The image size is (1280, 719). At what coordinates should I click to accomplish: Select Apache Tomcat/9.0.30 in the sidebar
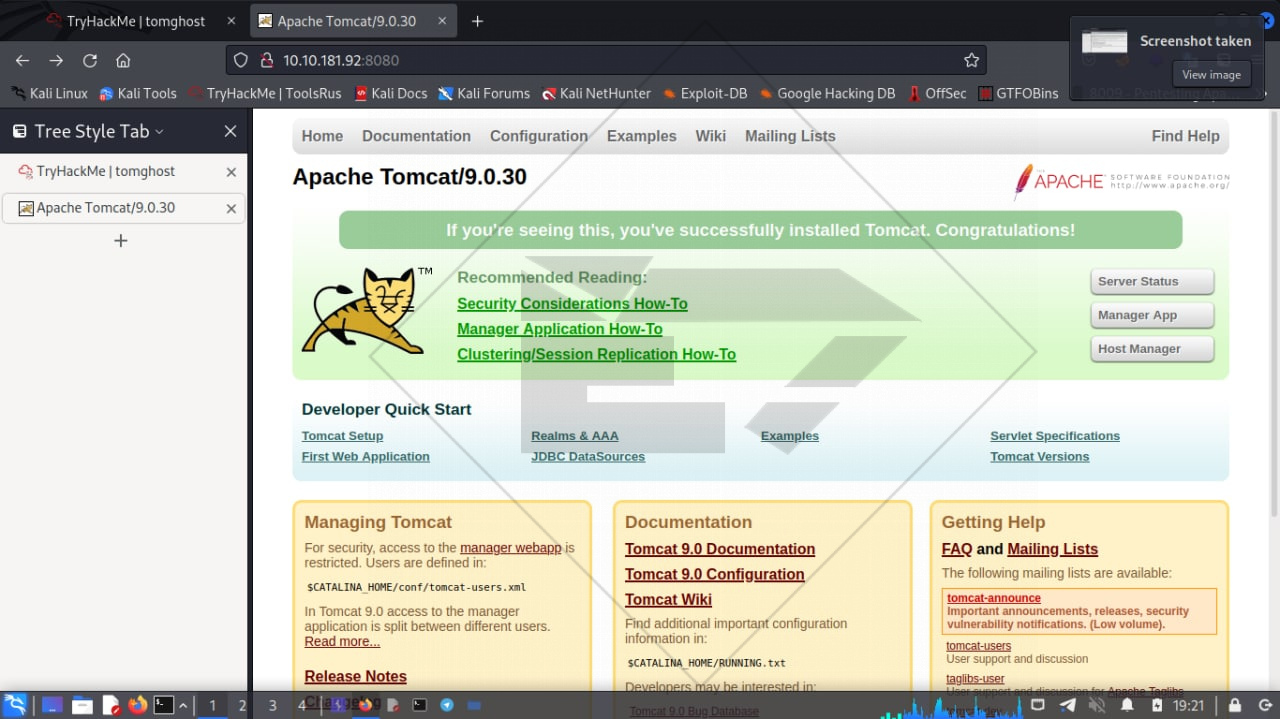coord(123,208)
